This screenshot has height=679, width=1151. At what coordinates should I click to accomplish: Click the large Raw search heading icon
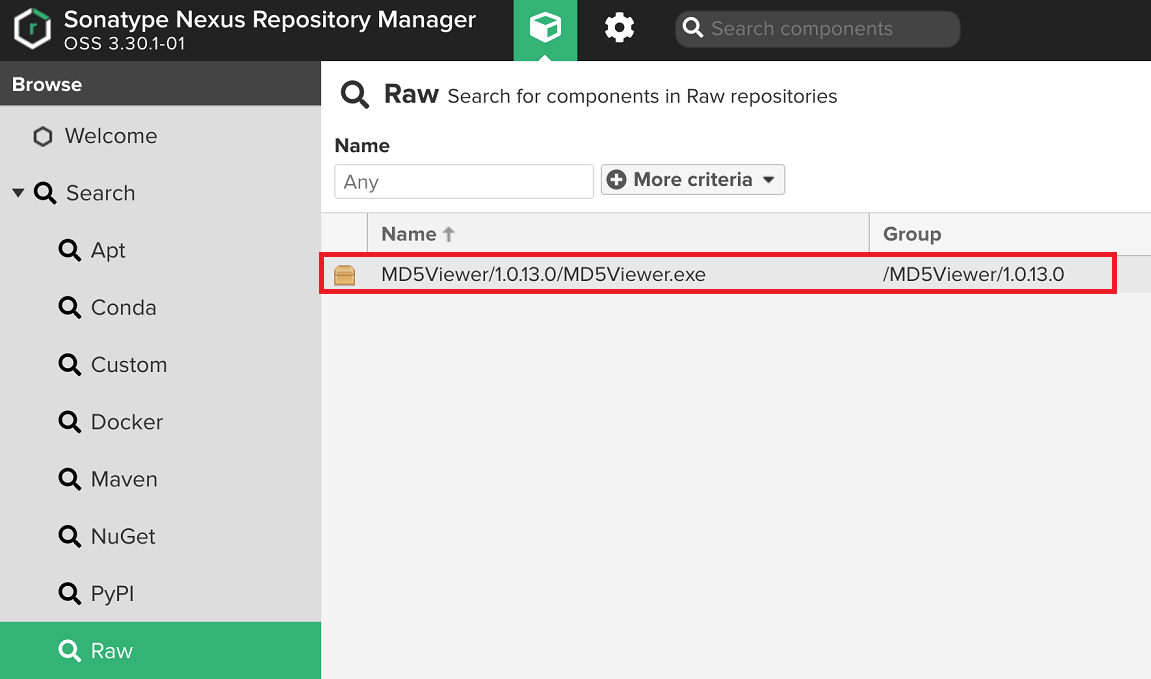tap(355, 95)
